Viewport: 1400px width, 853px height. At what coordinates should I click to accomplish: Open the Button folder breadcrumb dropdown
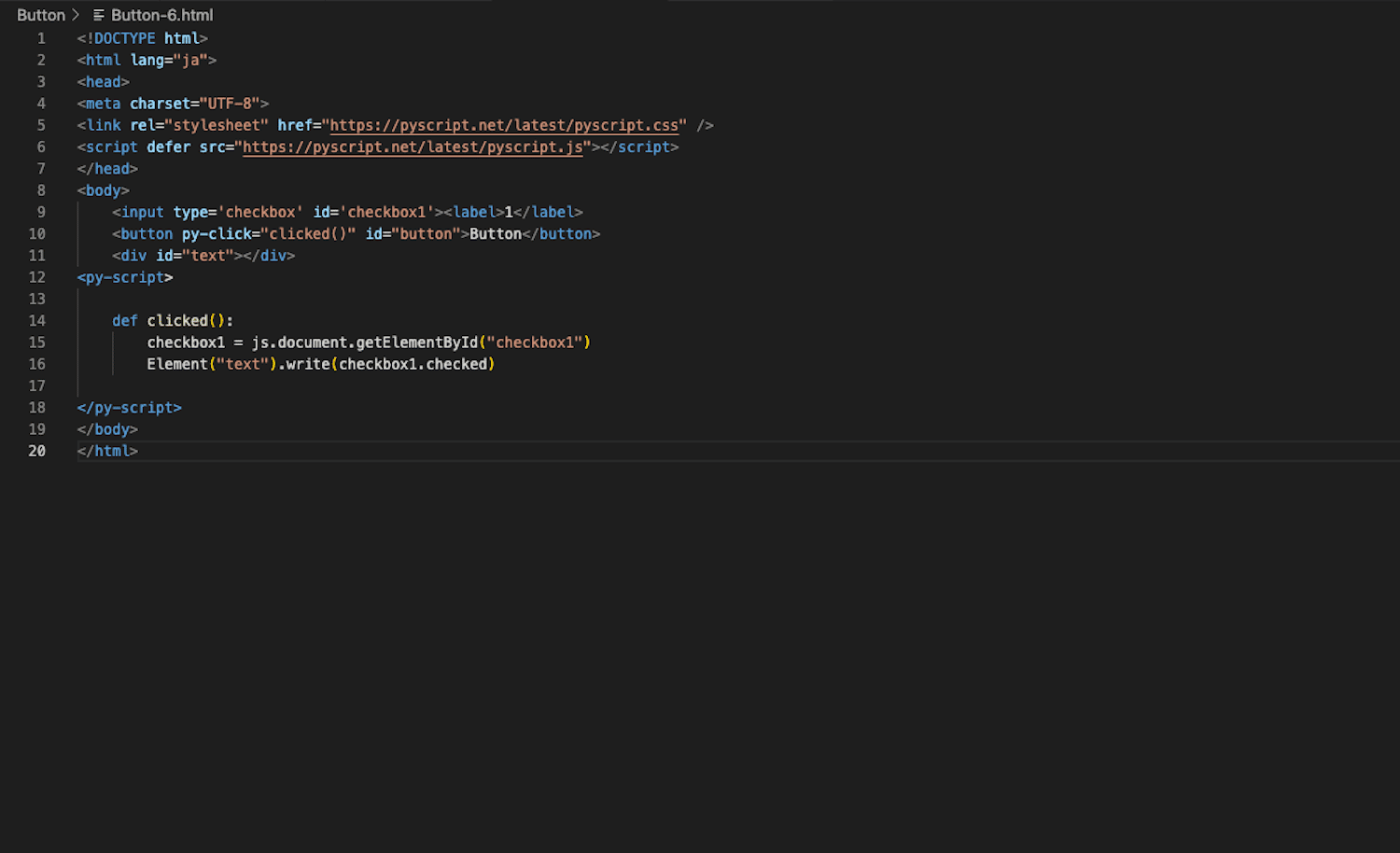[x=41, y=14]
